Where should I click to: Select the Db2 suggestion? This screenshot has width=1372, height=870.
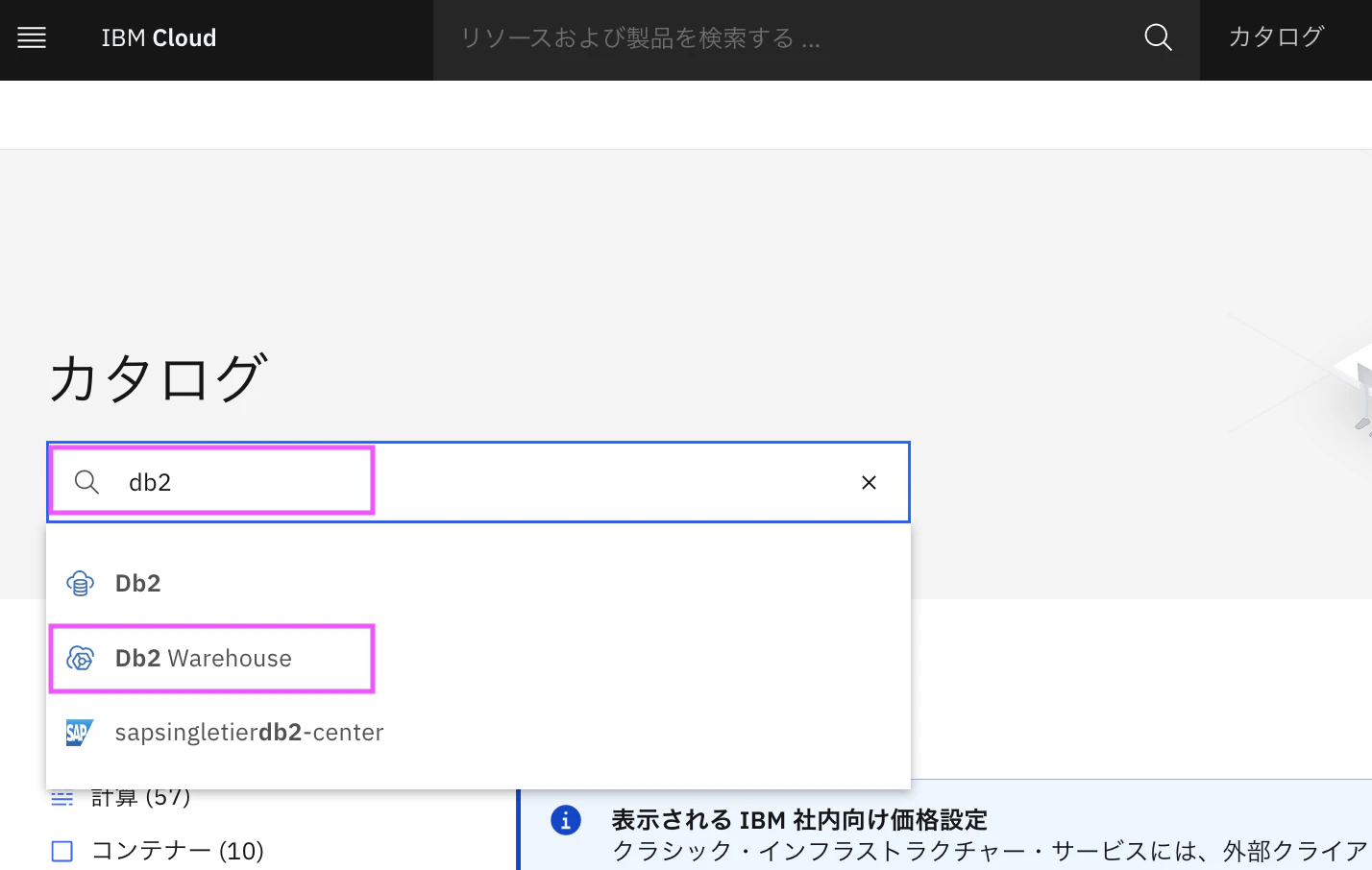click(478, 583)
